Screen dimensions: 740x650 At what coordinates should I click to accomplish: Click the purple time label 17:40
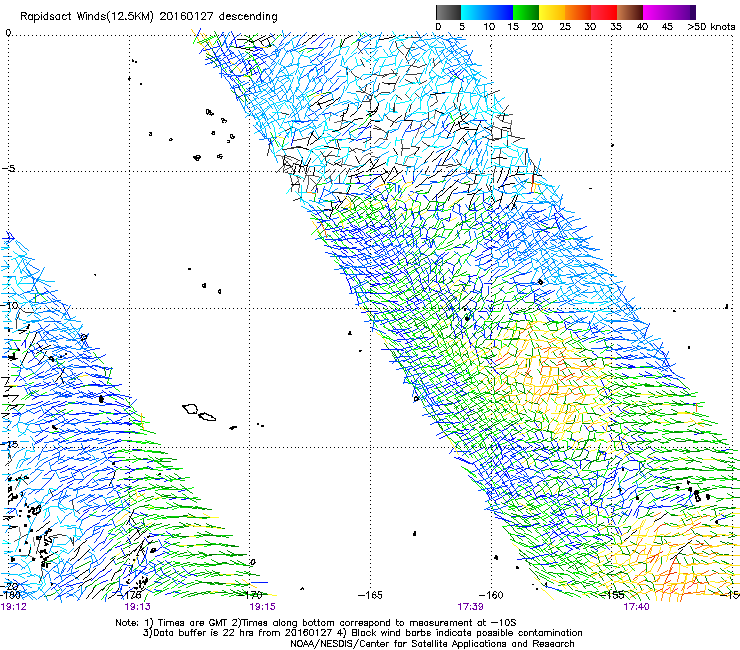(636, 607)
